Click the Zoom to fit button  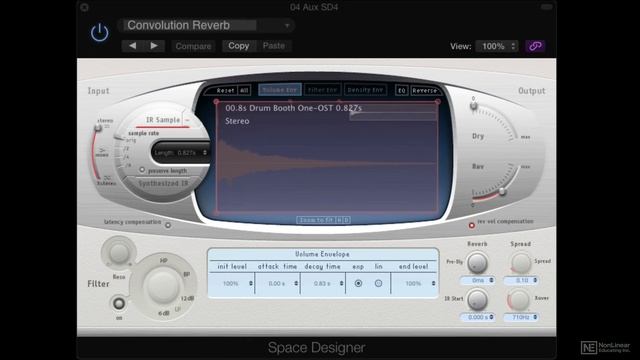[316, 220]
